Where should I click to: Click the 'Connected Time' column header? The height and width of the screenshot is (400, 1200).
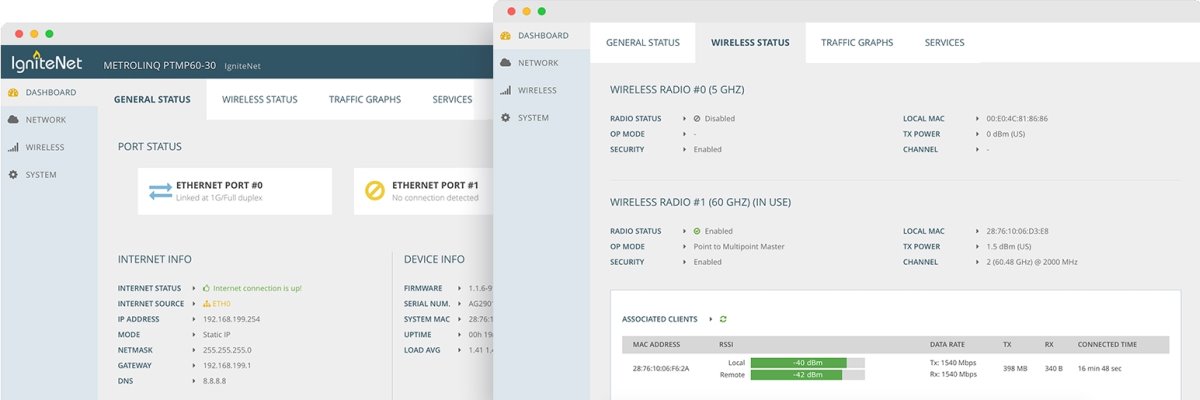click(1107, 344)
